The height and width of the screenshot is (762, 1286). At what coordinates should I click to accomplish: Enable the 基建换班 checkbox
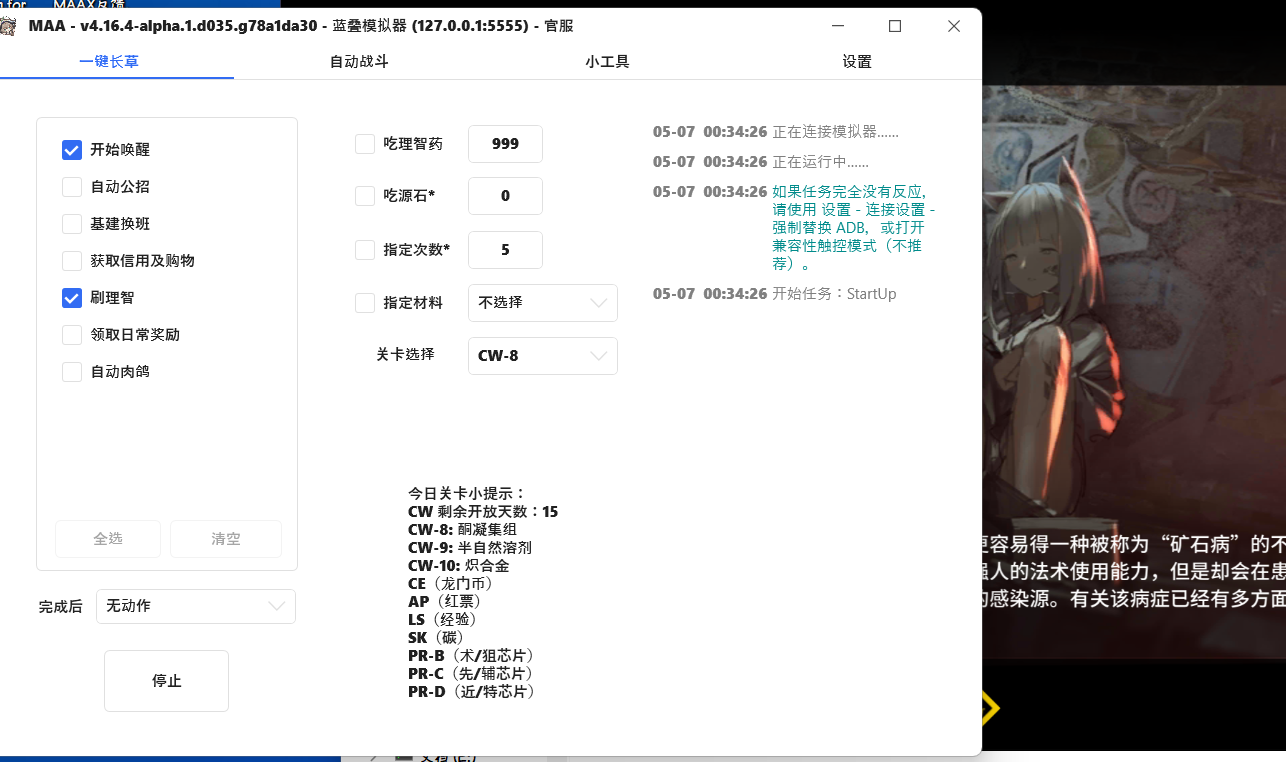(x=71, y=223)
